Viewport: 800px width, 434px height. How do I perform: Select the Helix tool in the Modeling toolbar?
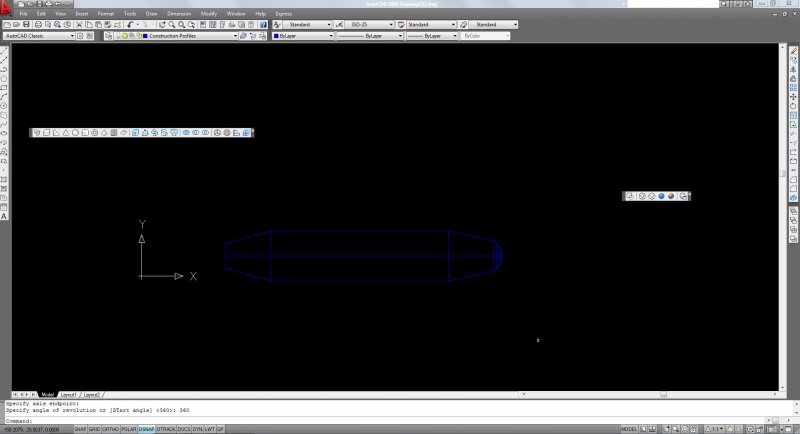[x=114, y=133]
